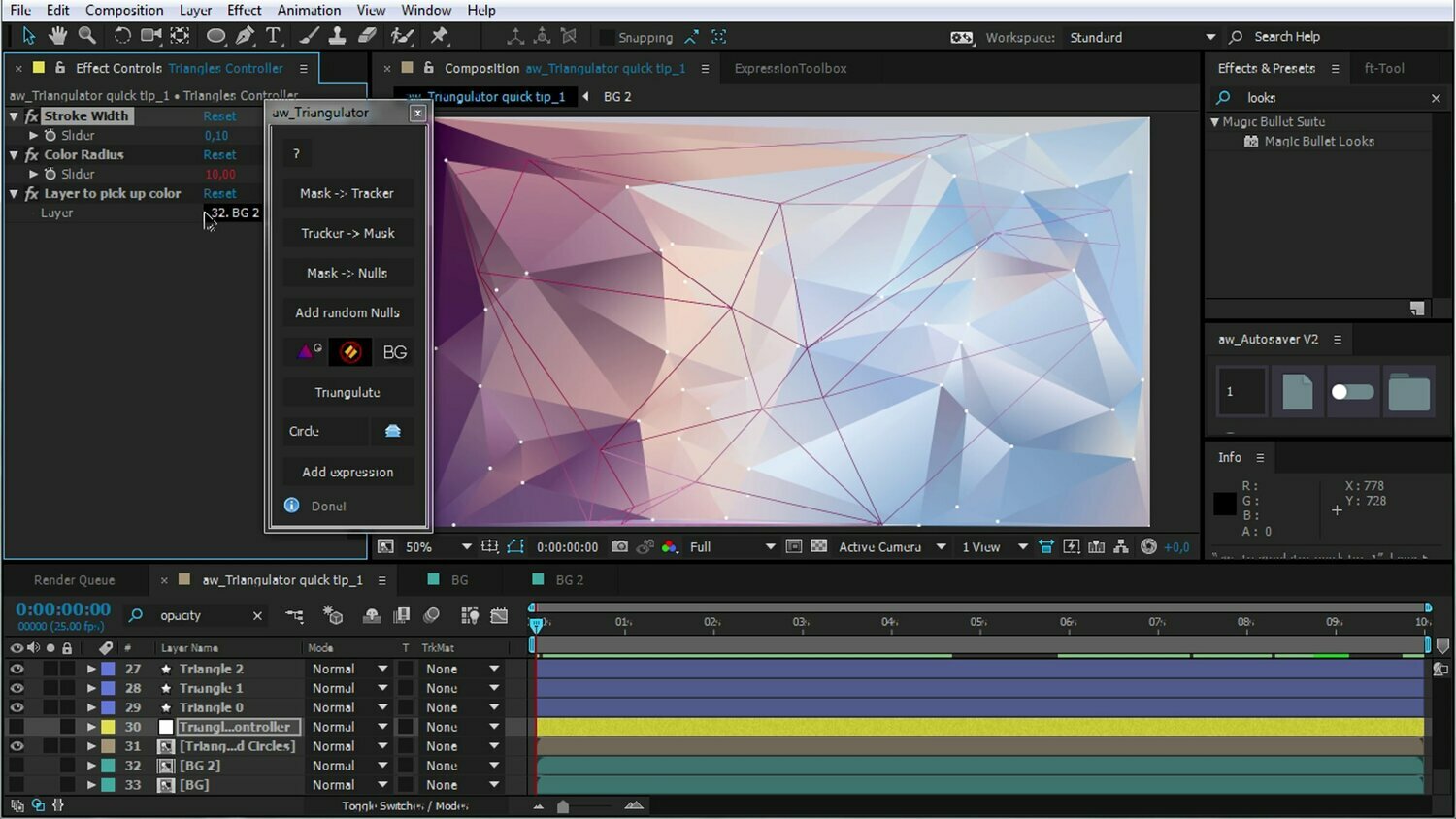Click the snapshot camera icon in viewer
Screen dimensions: 1456x819
pyautogui.click(x=619, y=546)
